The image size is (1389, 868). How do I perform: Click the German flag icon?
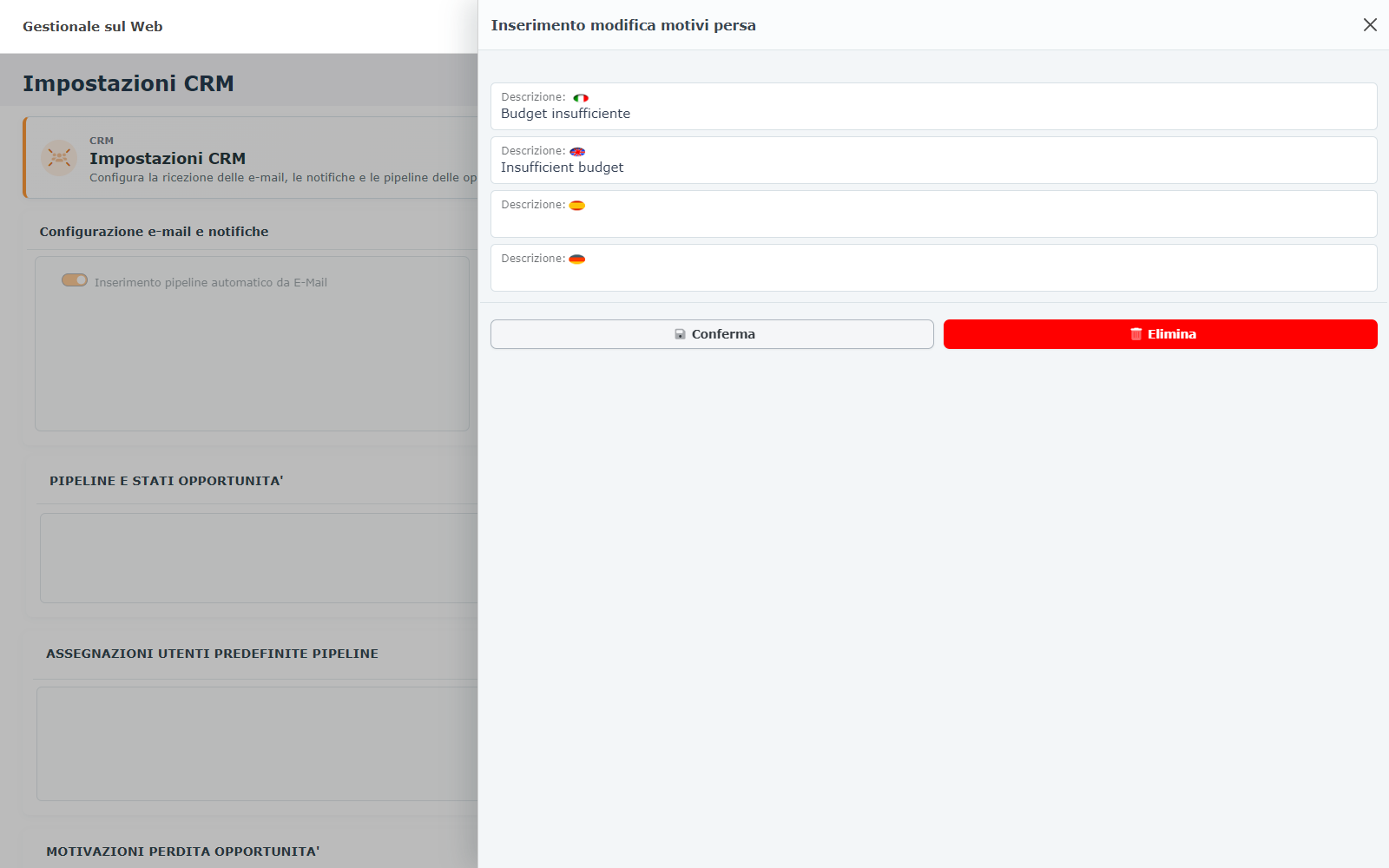(577, 260)
